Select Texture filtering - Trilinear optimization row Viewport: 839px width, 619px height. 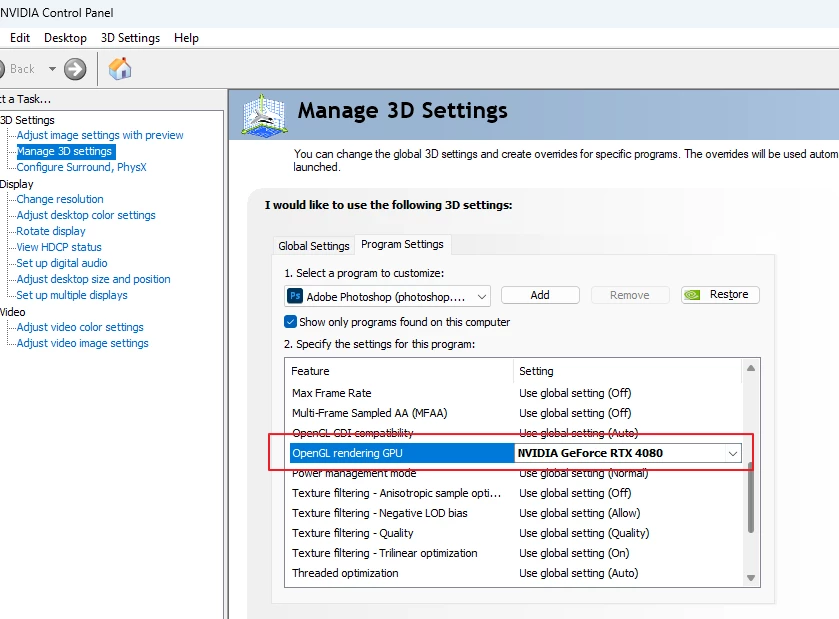(x=516, y=553)
